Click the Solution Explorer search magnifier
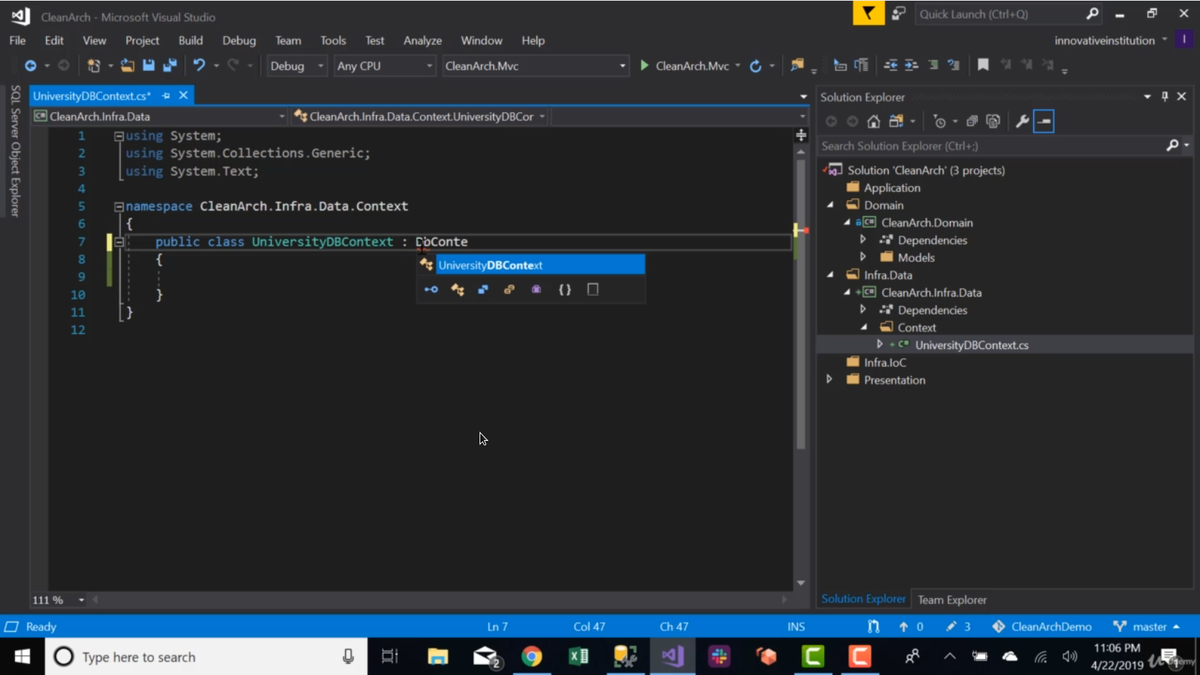Screen dimensions: 1200x675 pos(1173,146)
